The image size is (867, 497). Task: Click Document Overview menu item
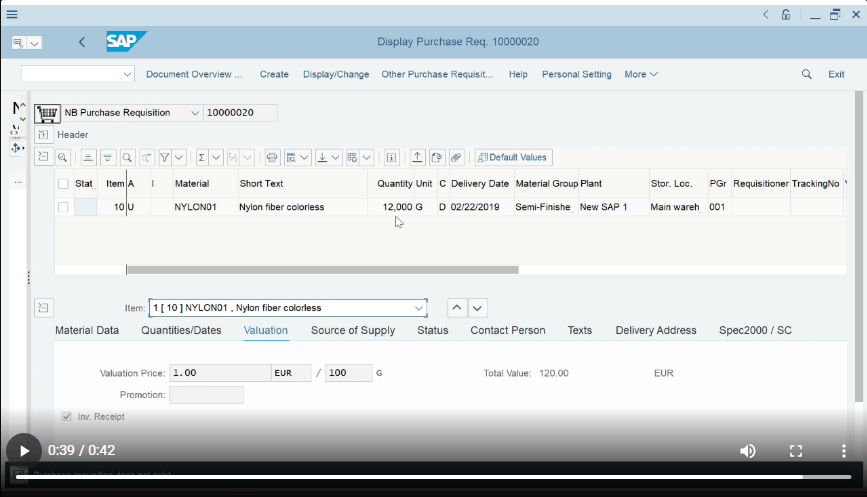click(x=194, y=74)
